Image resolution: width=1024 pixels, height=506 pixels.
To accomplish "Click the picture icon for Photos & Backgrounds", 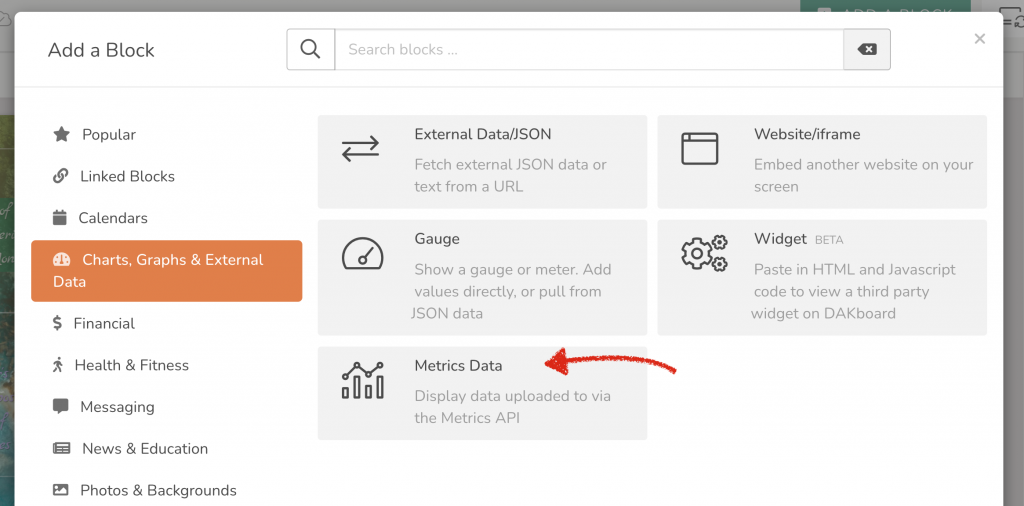I will tap(61, 490).
